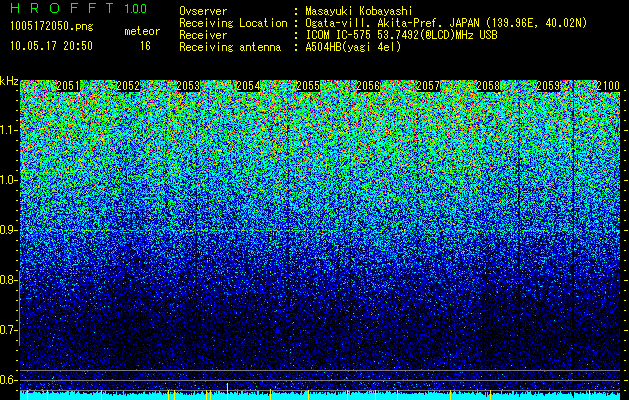Viewport: 629px width, 400px height.
Task: Click the 0.8 frequency axis label
Action: pyautogui.click(x=8, y=280)
